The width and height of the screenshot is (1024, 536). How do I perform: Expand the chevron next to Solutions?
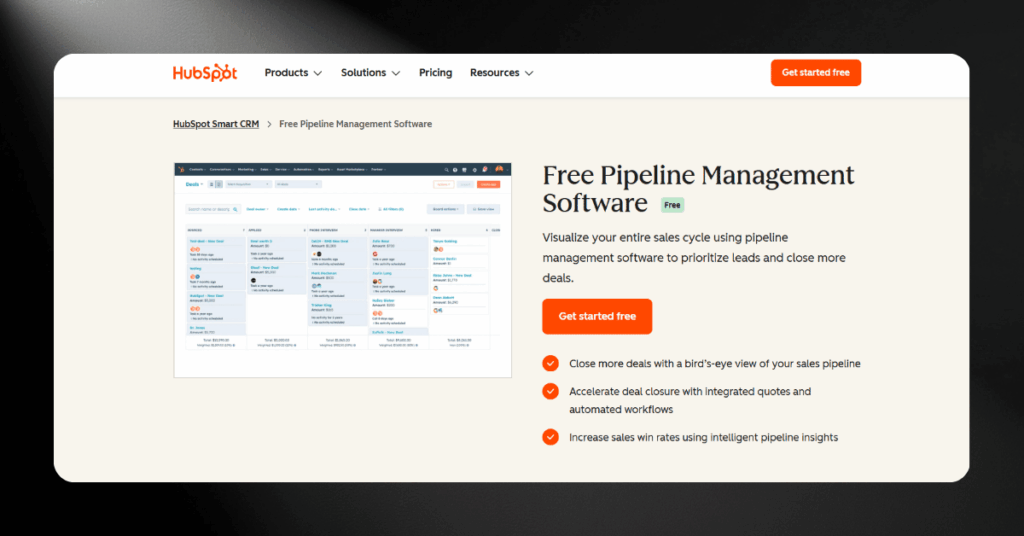(396, 73)
